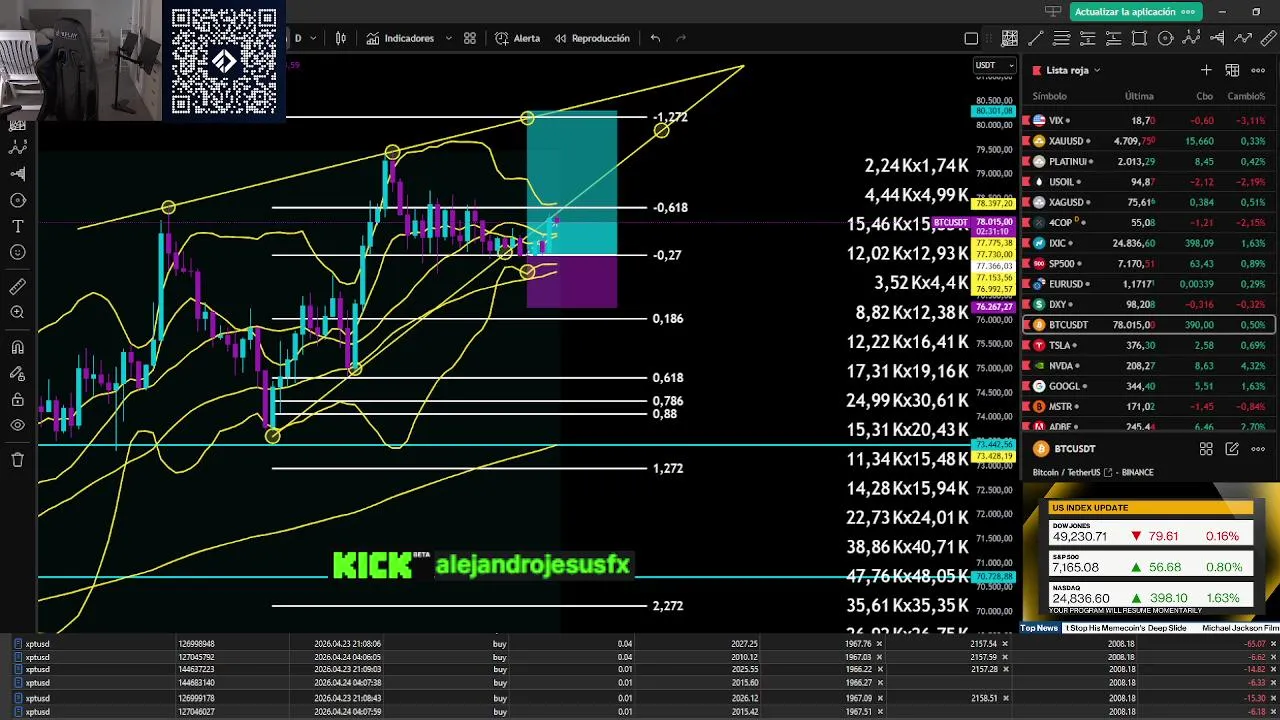This screenshot has width=1280, height=720.
Task: Select TSLA in the watchlist
Action: click(1148, 345)
